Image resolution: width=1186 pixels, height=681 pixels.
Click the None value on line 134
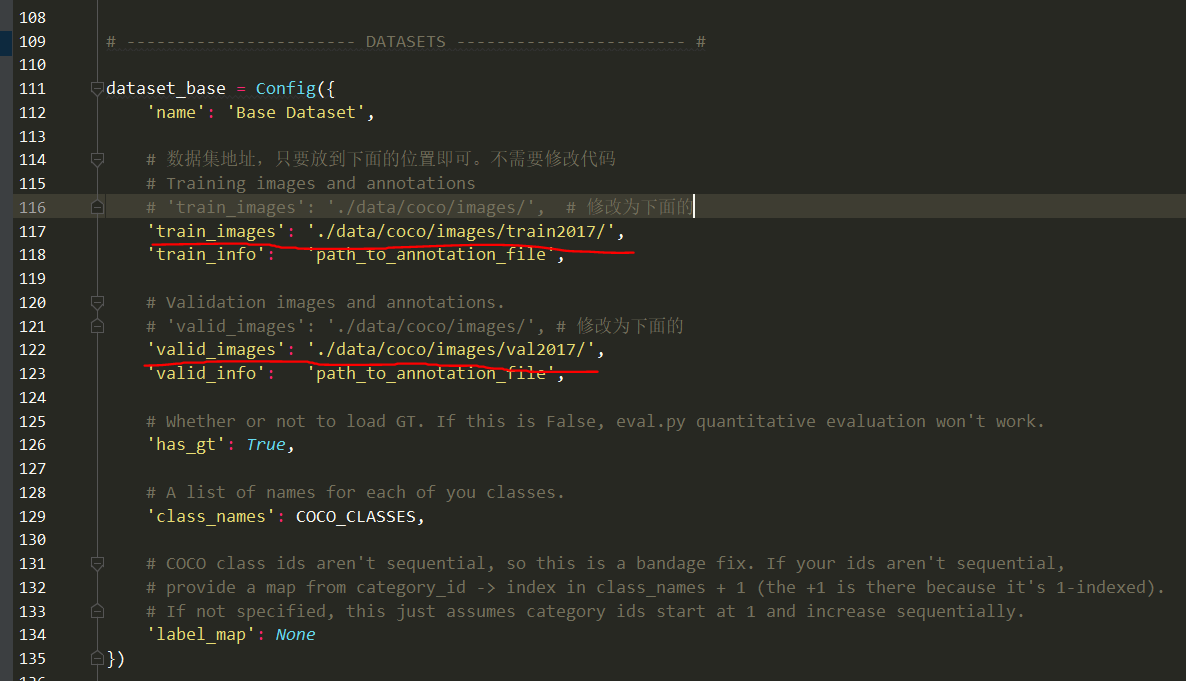(x=295, y=635)
